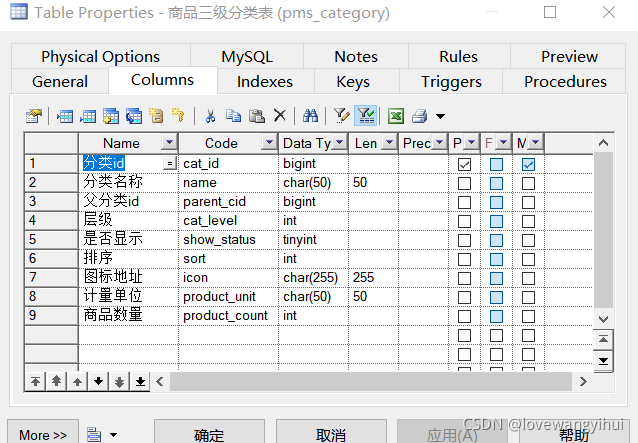The image size is (638, 443).
Task: Paste a column from the clipboard
Action: point(257,116)
